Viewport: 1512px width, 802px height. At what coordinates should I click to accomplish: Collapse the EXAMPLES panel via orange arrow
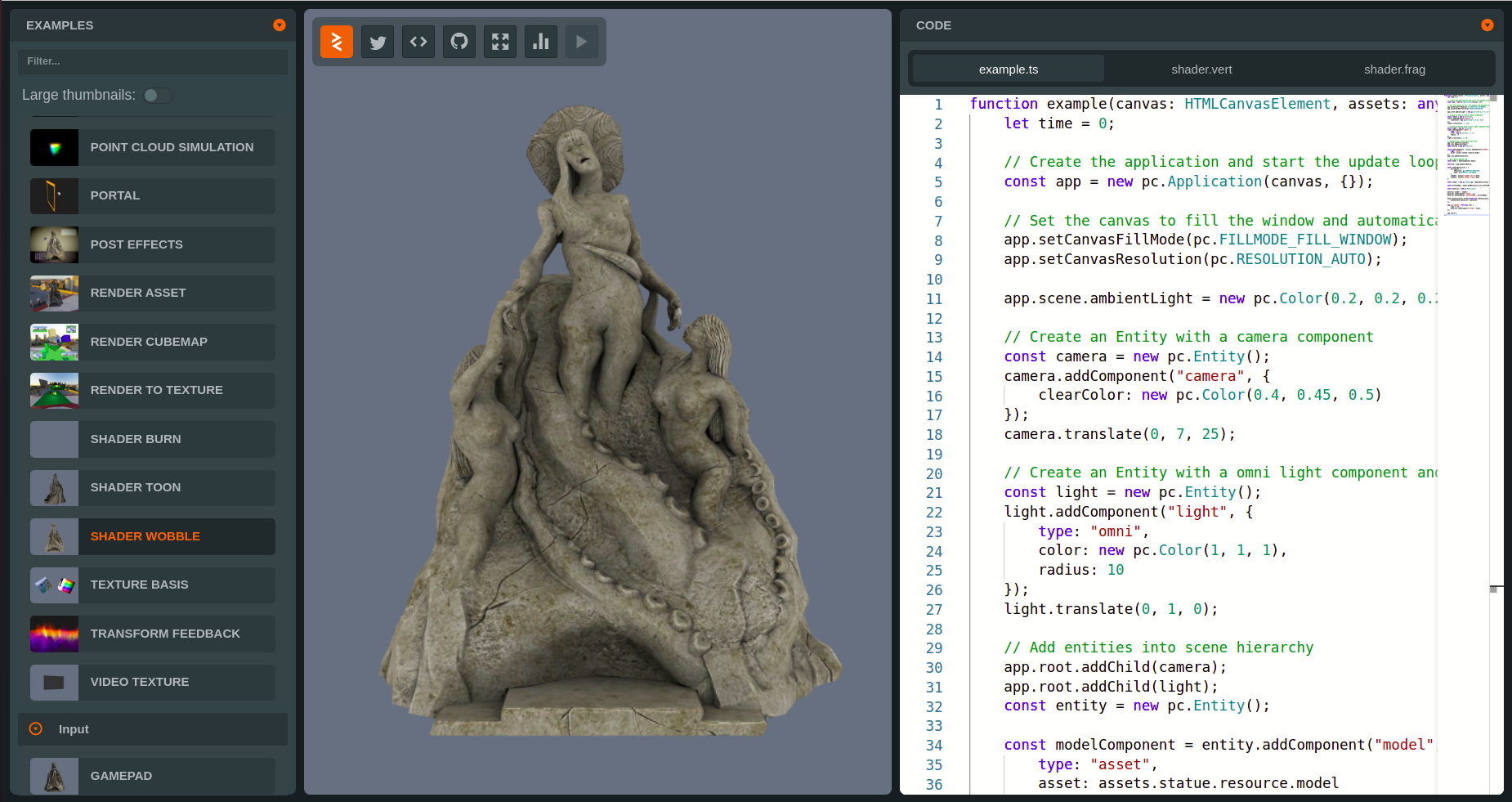tap(280, 25)
